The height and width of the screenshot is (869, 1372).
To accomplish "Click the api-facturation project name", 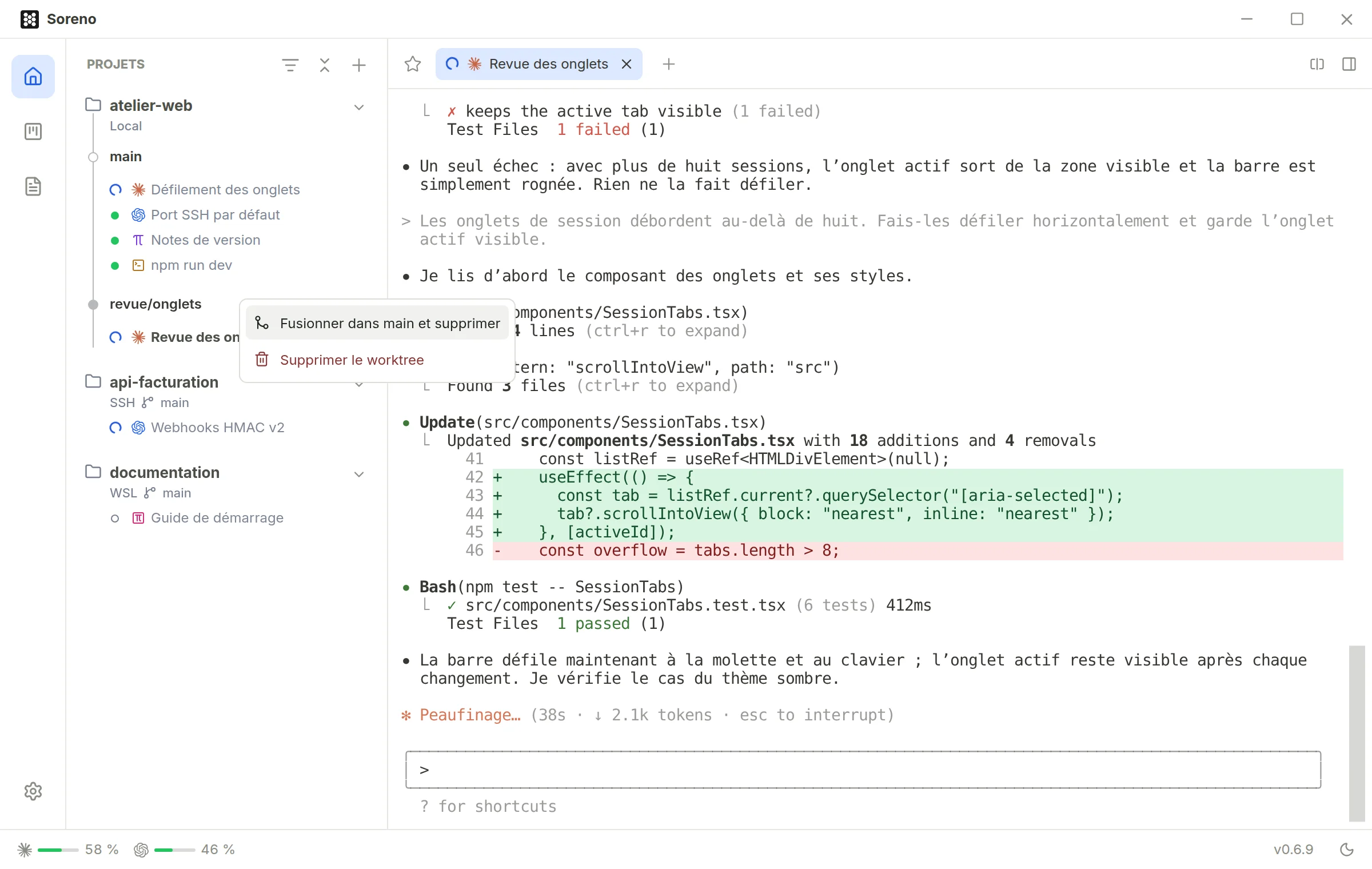I will click(x=163, y=382).
